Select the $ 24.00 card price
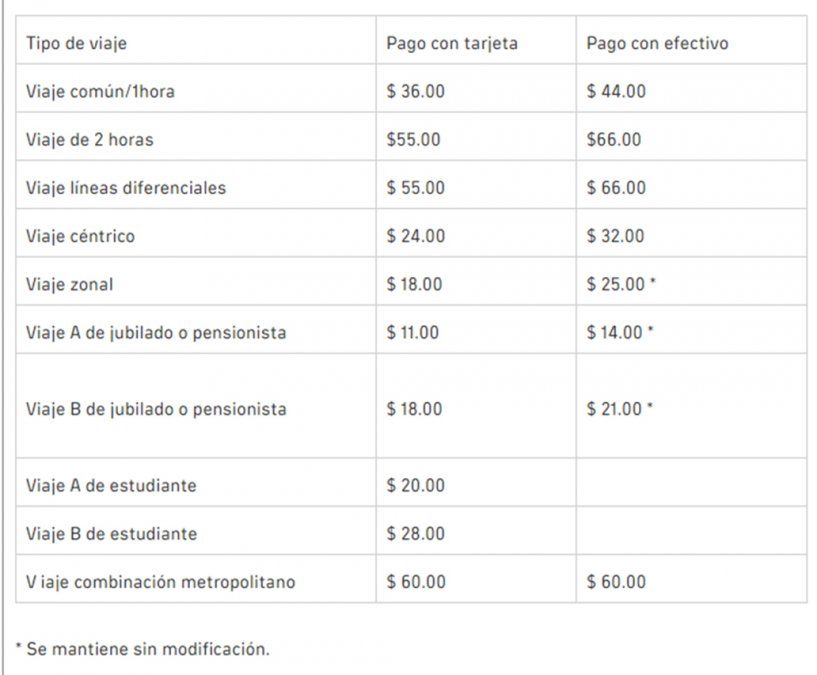This screenshot has width=817, height=675. coord(414,237)
